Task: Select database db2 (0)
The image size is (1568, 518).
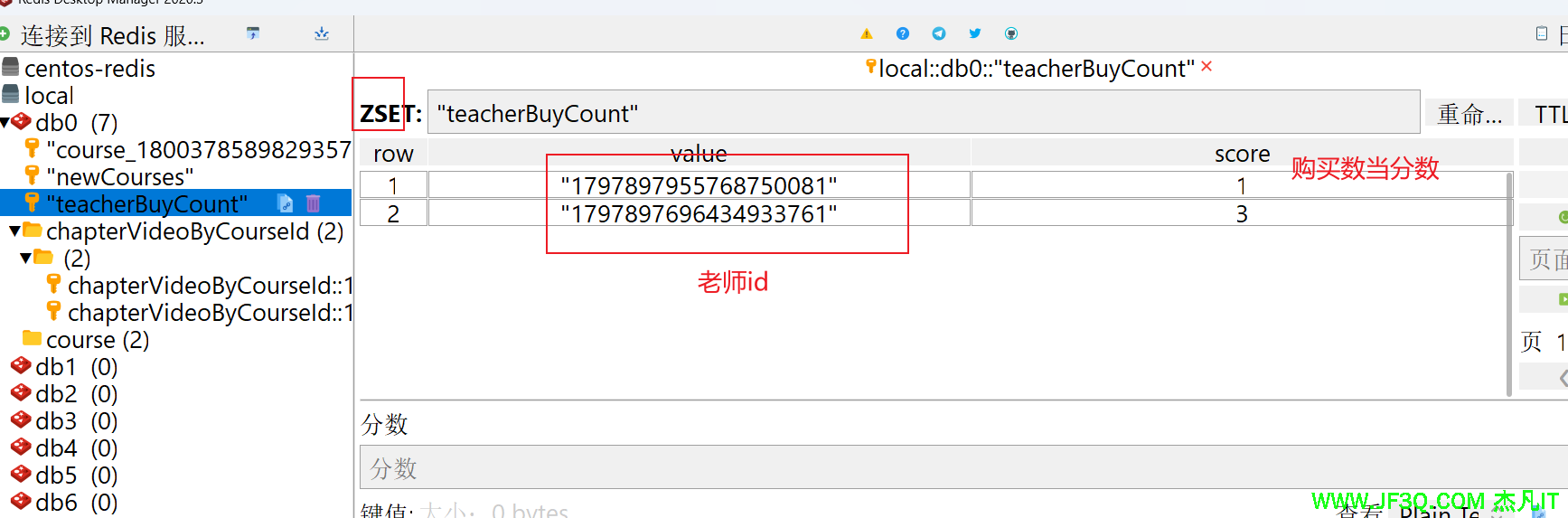Action: pyautogui.click(x=77, y=394)
